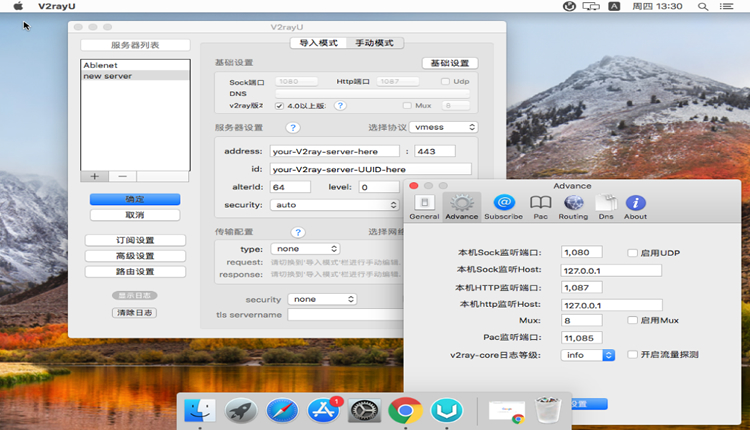Open Launchpad rocket in the dock

pos(241,410)
